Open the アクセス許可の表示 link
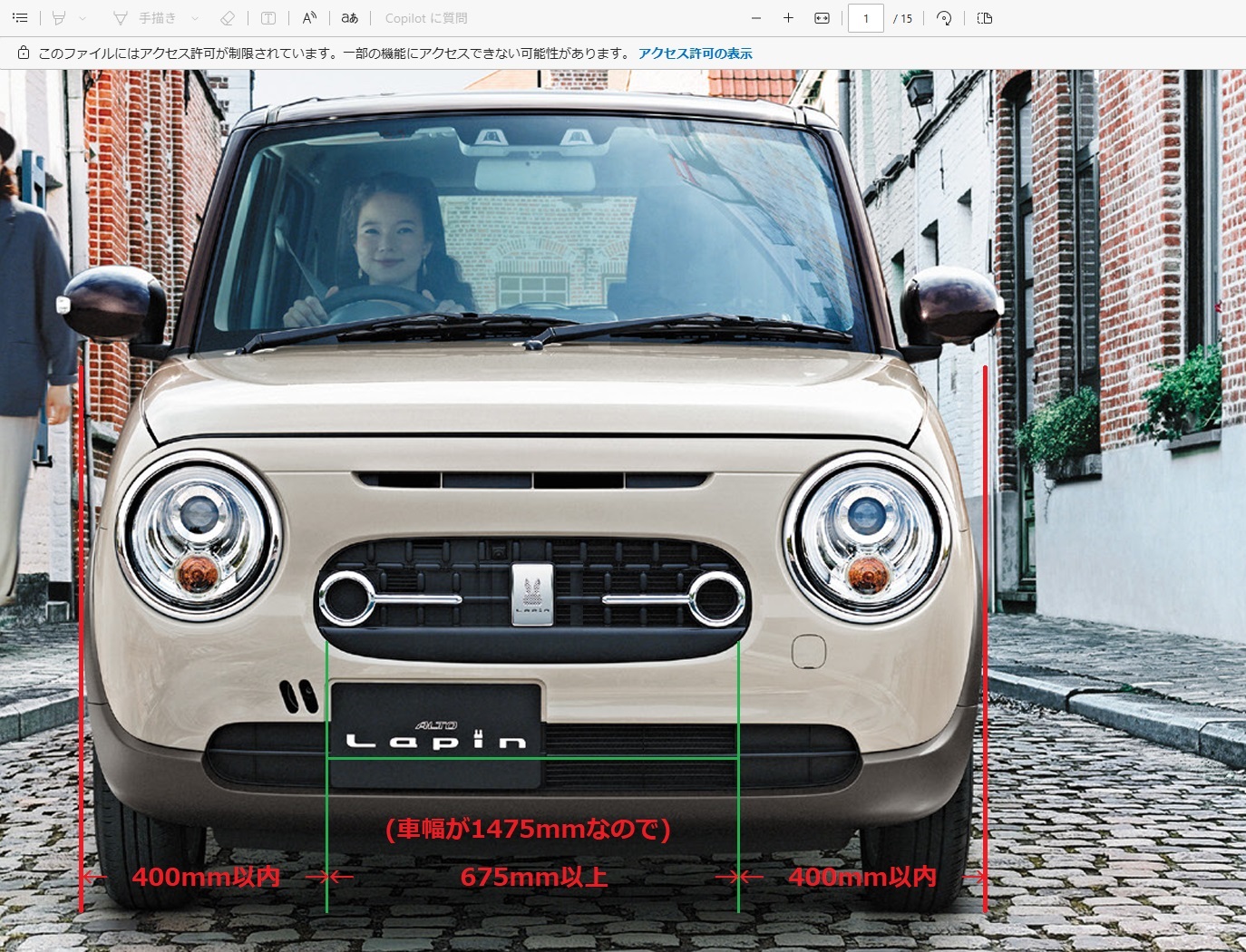This screenshot has height=952, width=1246. tap(696, 53)
